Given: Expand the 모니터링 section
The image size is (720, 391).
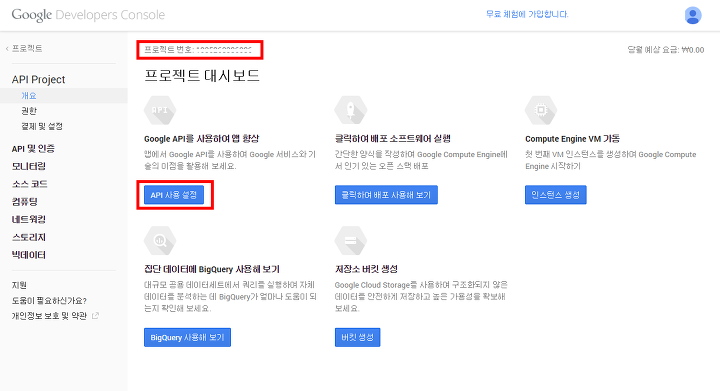Looking at the screenshot, I should 28,166.
